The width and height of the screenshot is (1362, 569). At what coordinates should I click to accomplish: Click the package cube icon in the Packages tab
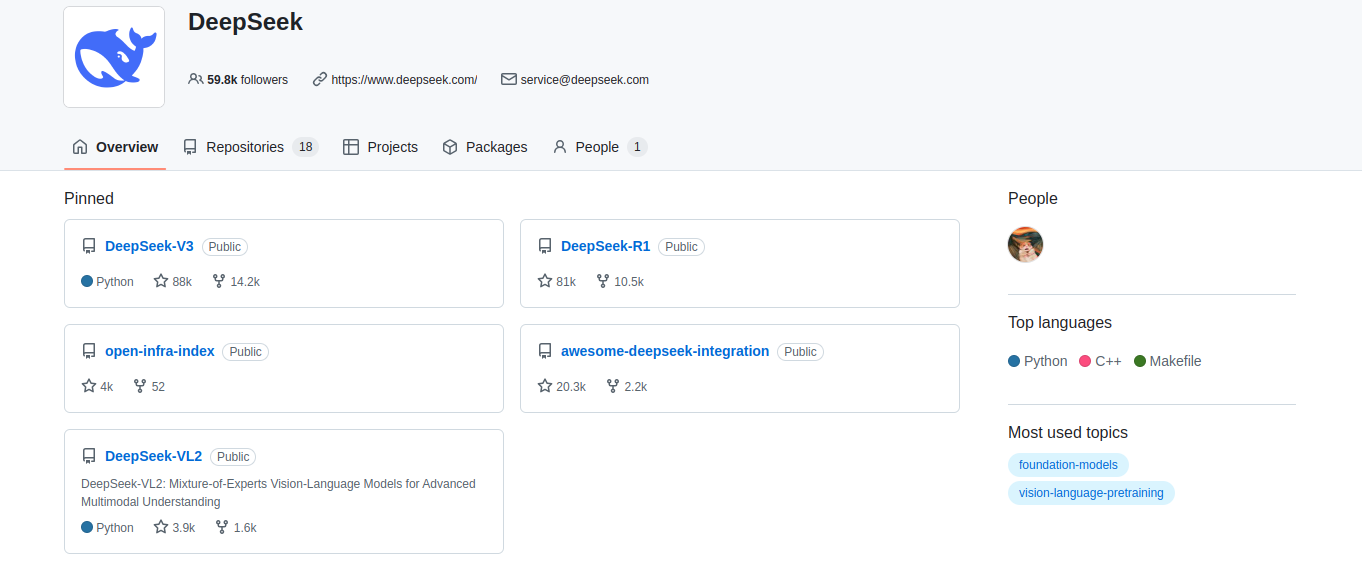(450, 147)
